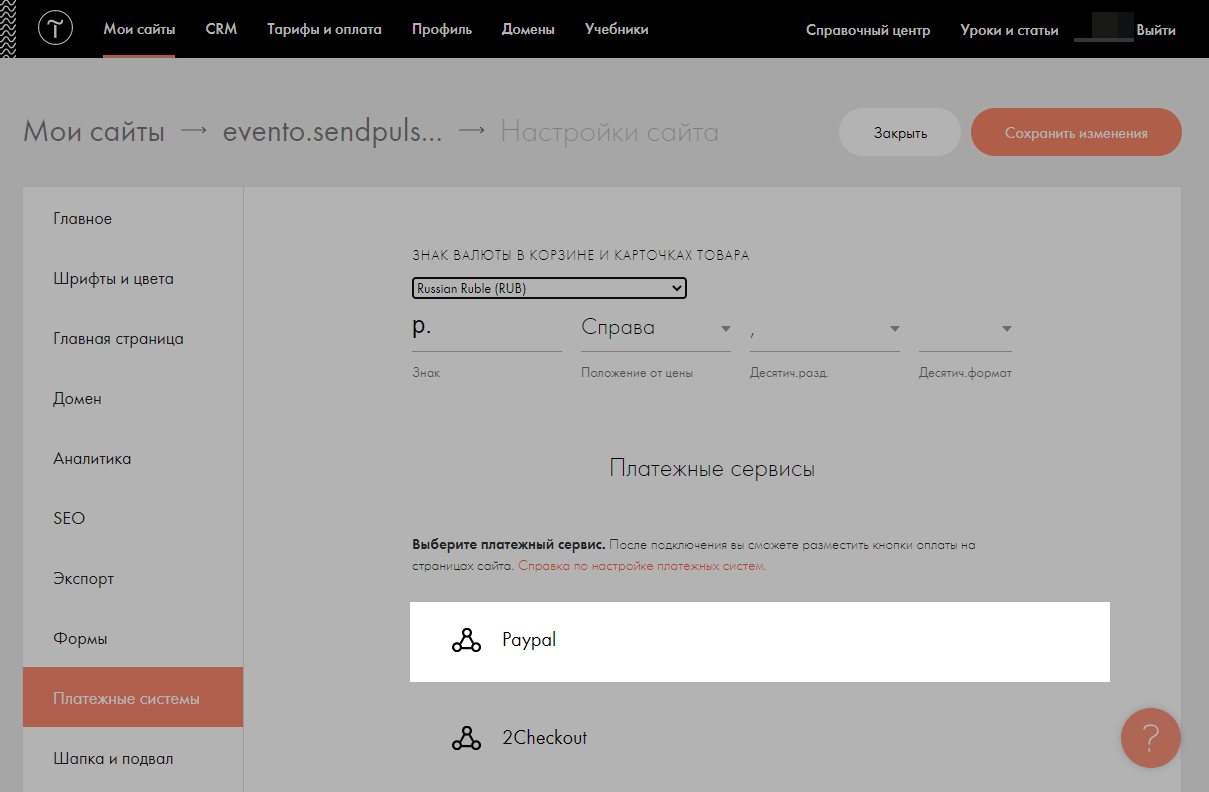This screenshot has width=1209, height=792.
Task: Open Справка по настройке платежных систем link
Action: [642, 566]
